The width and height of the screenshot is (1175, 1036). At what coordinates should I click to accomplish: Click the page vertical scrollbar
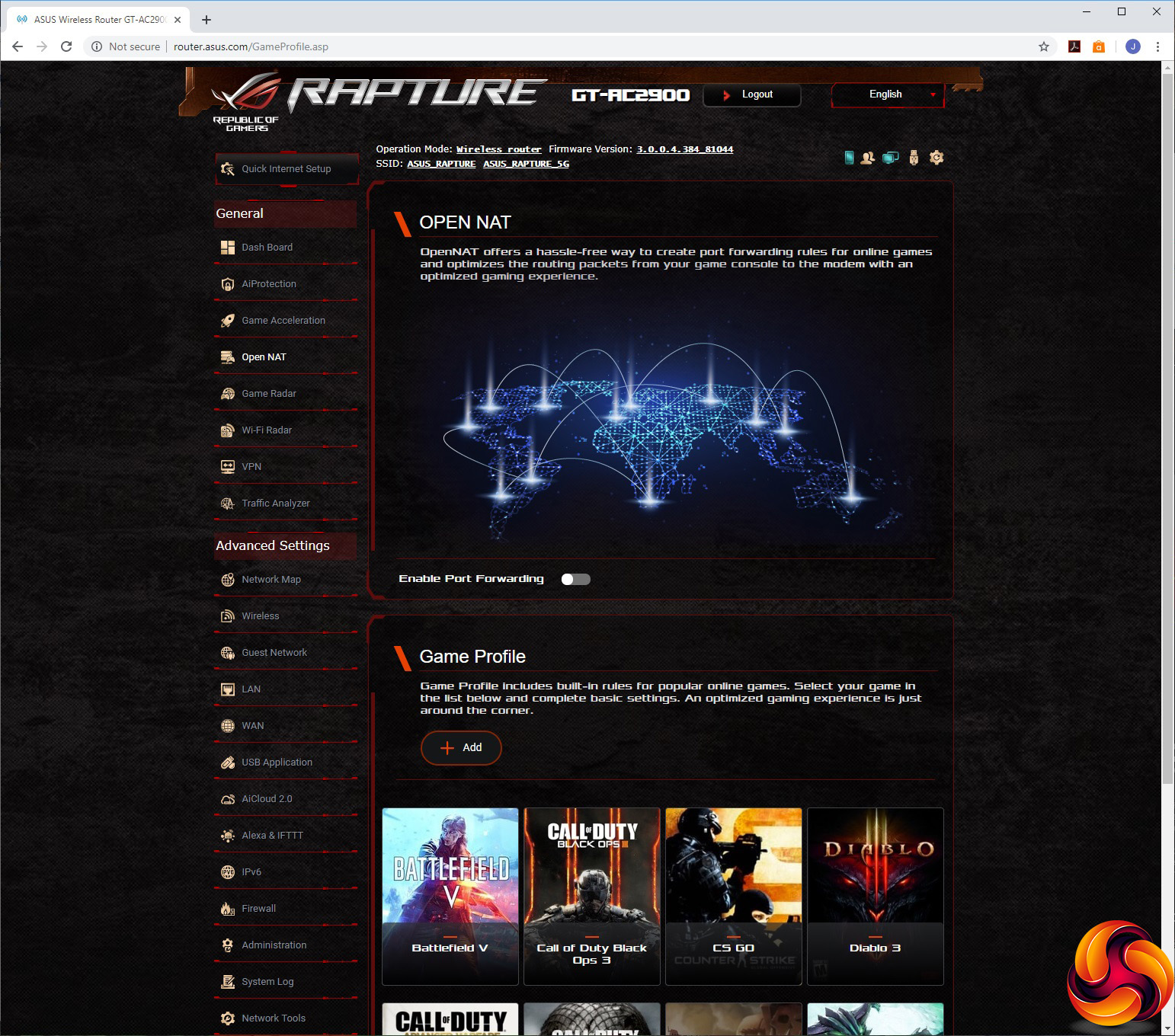1167,428
